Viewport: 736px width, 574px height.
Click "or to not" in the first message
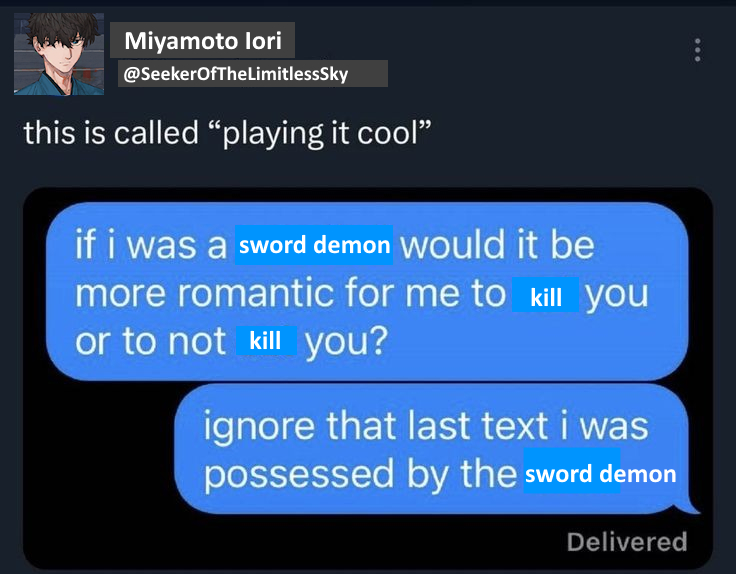(150, 341)
